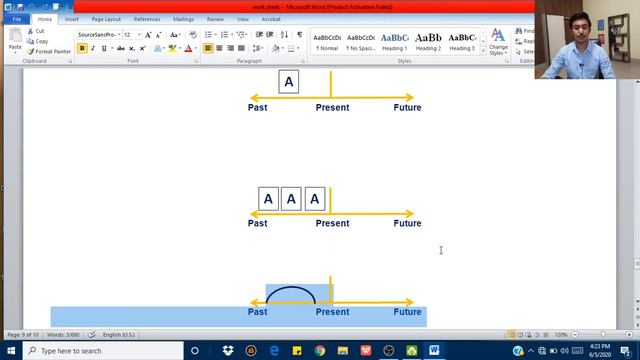This screenshot has height=360, width=640.
Task: Switch to the References tab
Action: tap(147, 19)
